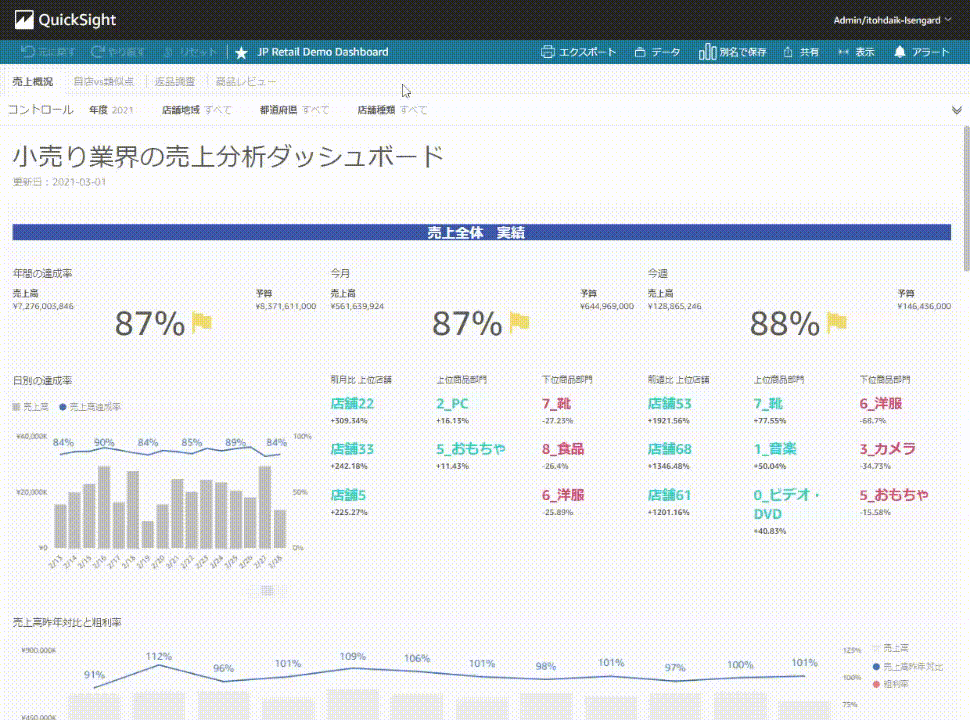Click エクスポート button label
This screenshot has height=720, width=970.
coord(587,52)
